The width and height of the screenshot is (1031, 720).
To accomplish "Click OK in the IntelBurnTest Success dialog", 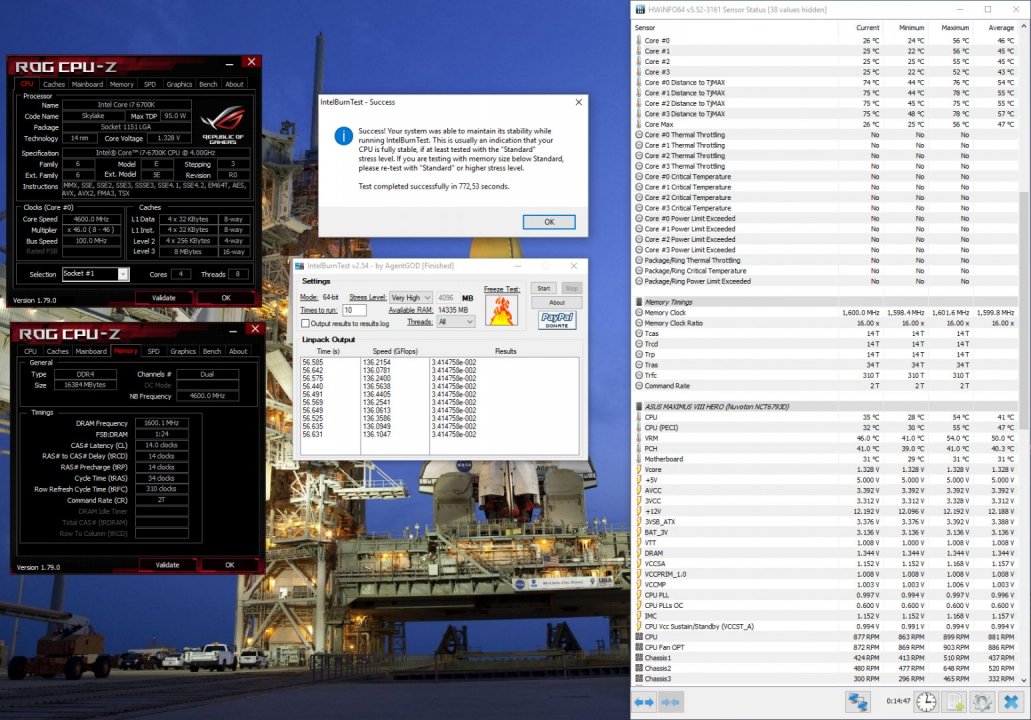I will point(549,222).
